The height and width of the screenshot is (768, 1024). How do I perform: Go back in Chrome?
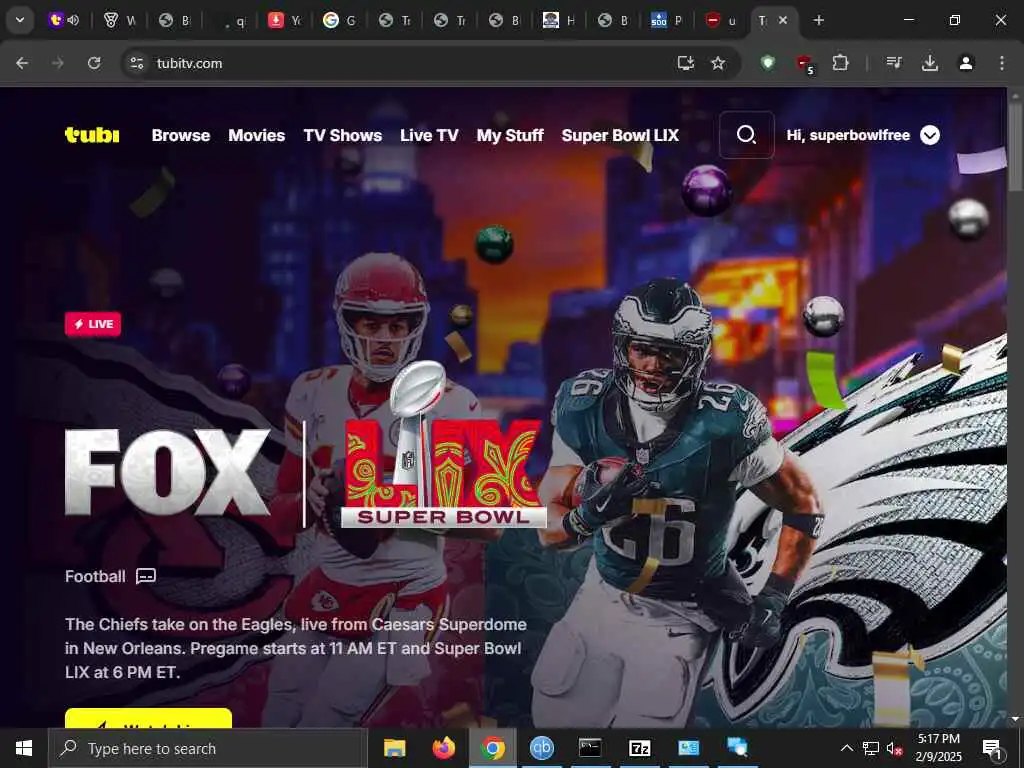coord(22,63)
